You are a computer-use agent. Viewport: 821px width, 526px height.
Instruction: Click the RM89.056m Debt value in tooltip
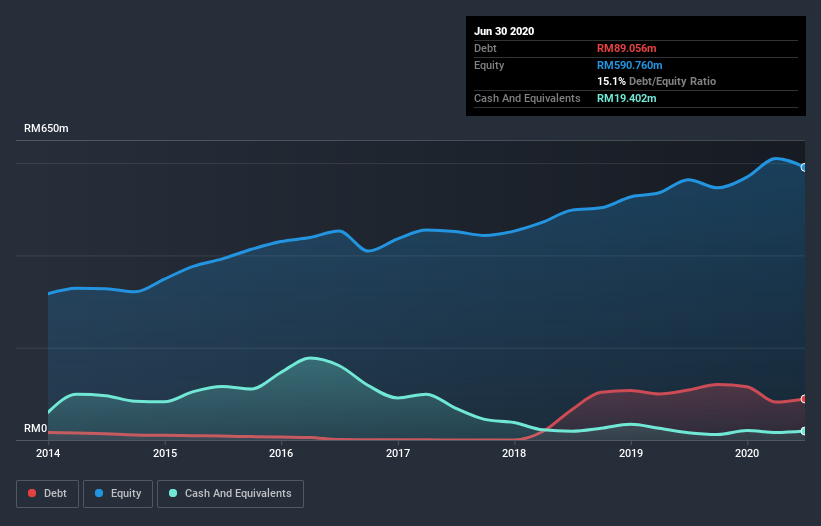tap(626, 48)
